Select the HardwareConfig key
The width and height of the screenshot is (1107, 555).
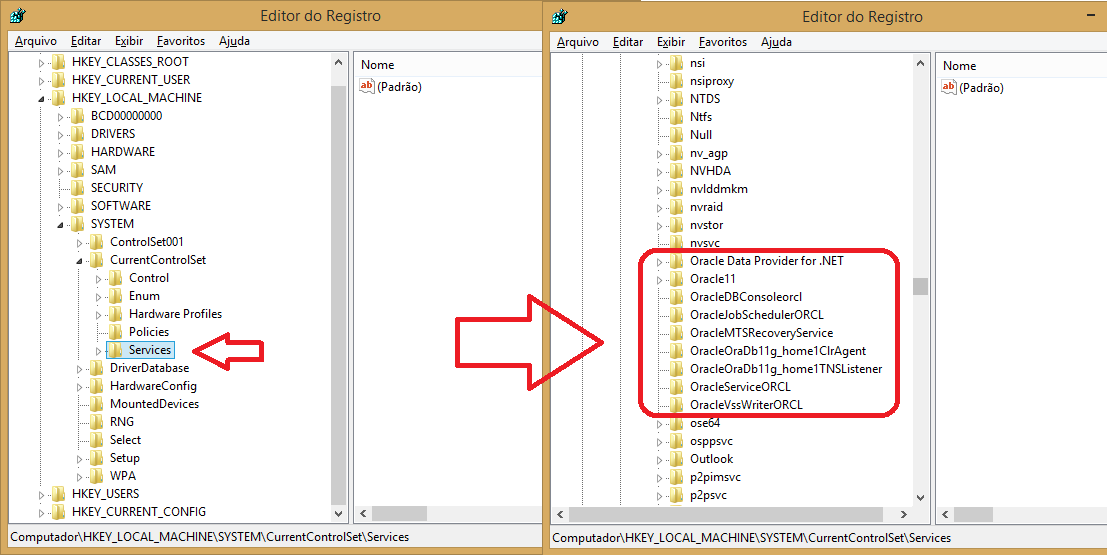(153, 386)
